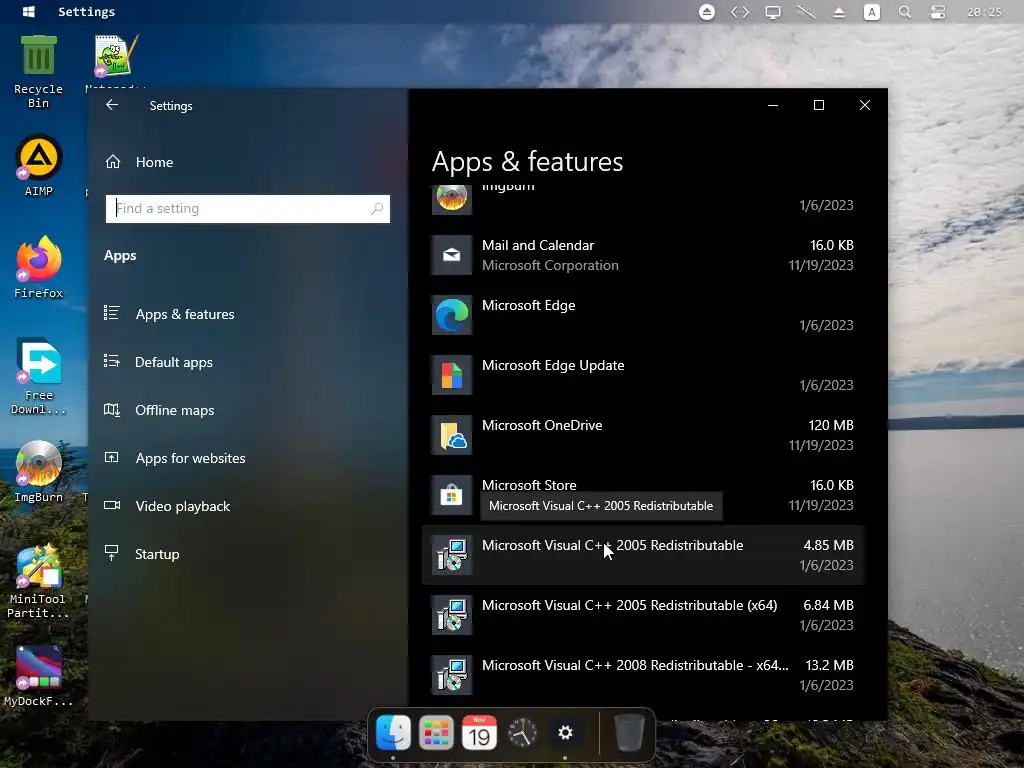
Task: Select MiniTool Partition desktop shortcut
Action: [x=38, y=581]
